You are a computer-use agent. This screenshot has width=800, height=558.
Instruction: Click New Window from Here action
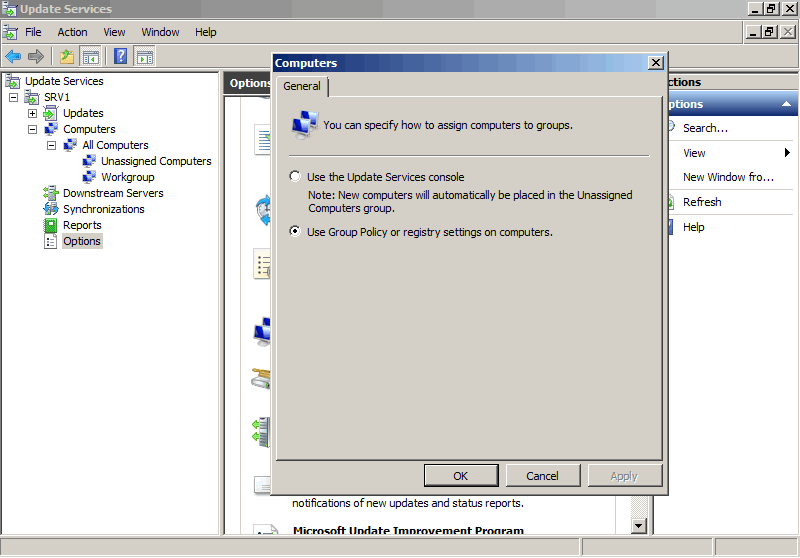[x=728, y=177]
